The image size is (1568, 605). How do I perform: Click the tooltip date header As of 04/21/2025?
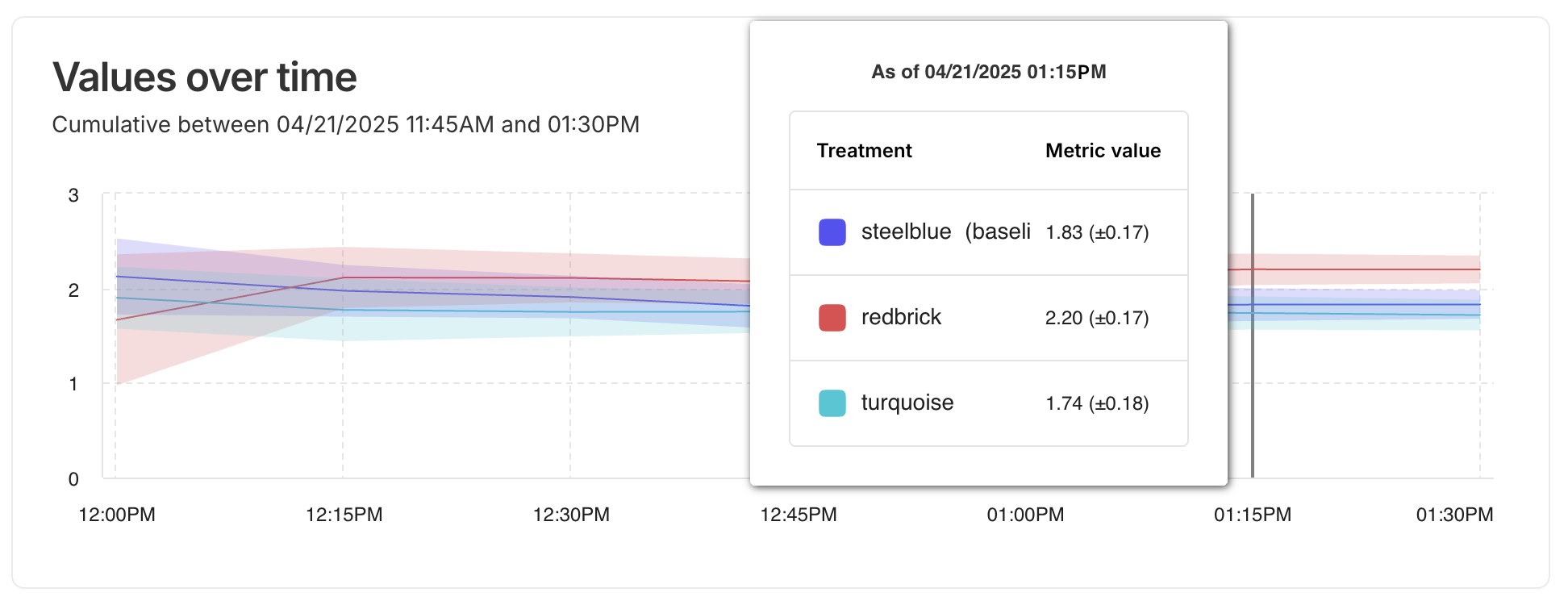coord(988,72)
